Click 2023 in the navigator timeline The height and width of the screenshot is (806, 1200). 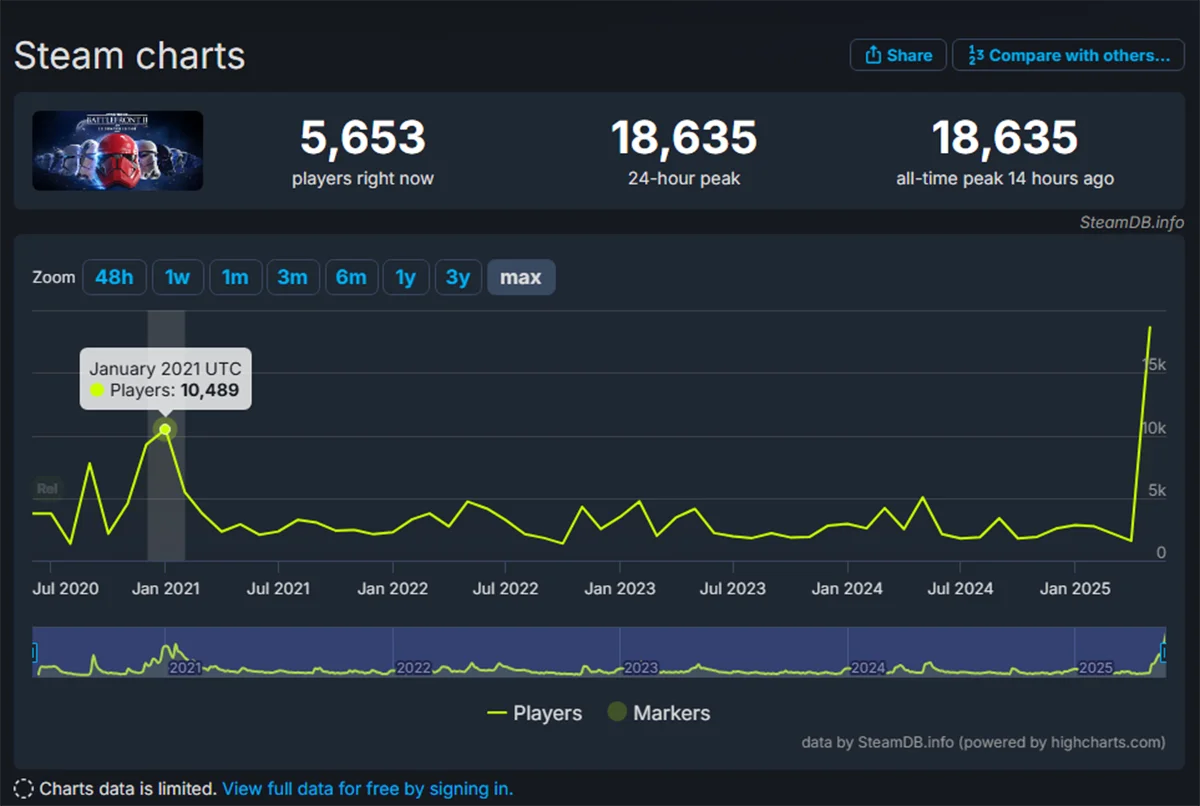[x=640, y=668]
